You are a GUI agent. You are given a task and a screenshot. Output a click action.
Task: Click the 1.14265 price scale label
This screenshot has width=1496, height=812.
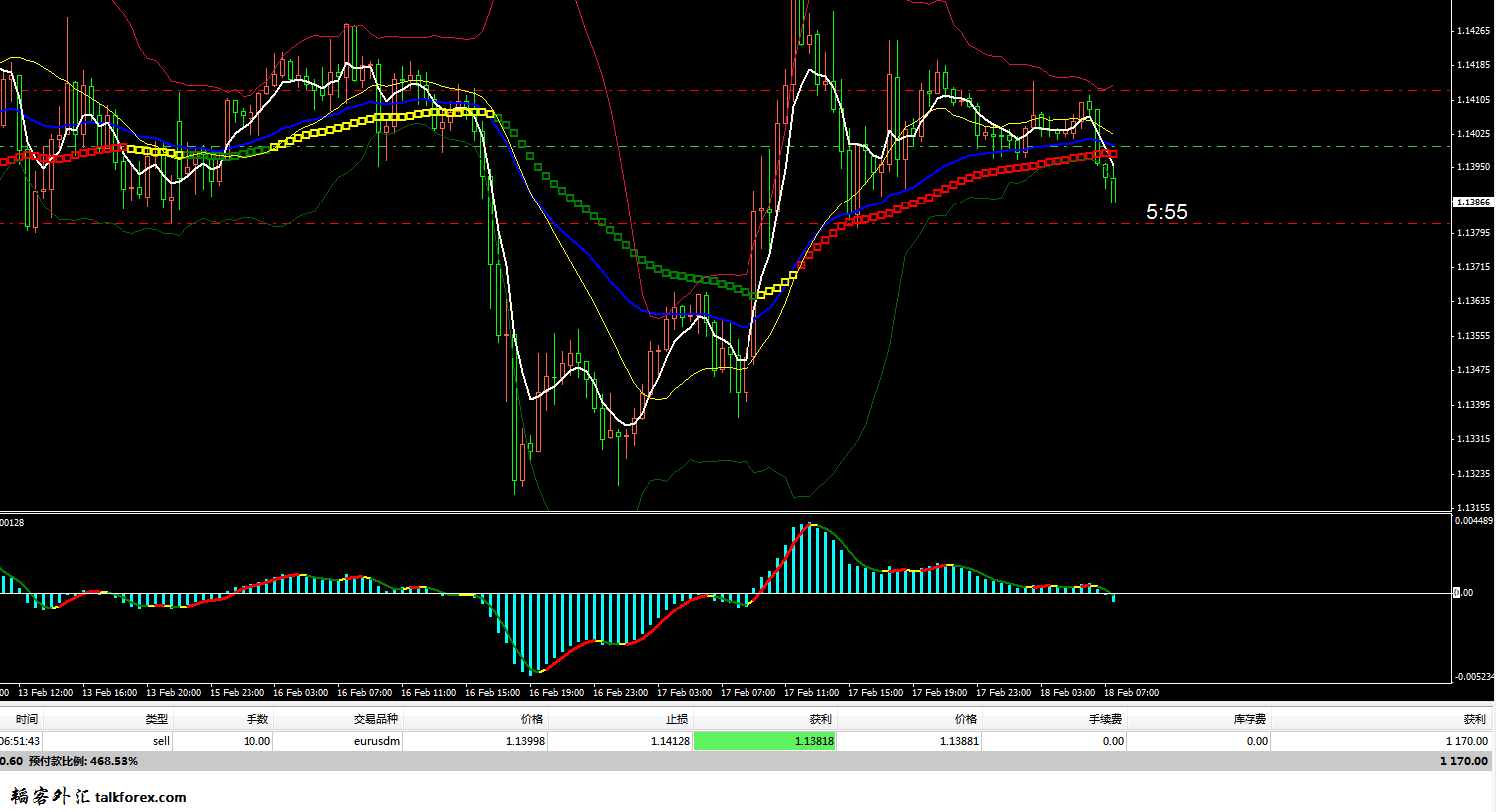1473,31
